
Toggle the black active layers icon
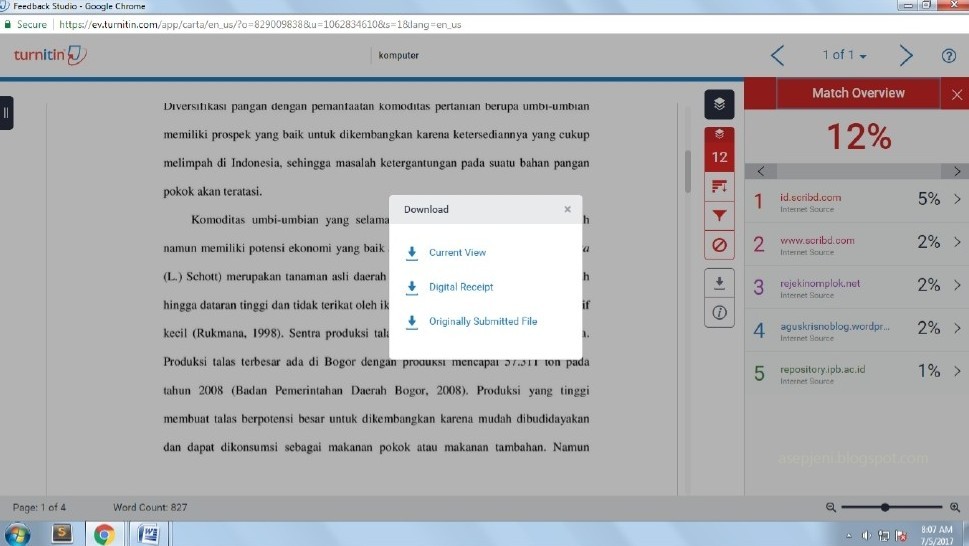[719, 104]
